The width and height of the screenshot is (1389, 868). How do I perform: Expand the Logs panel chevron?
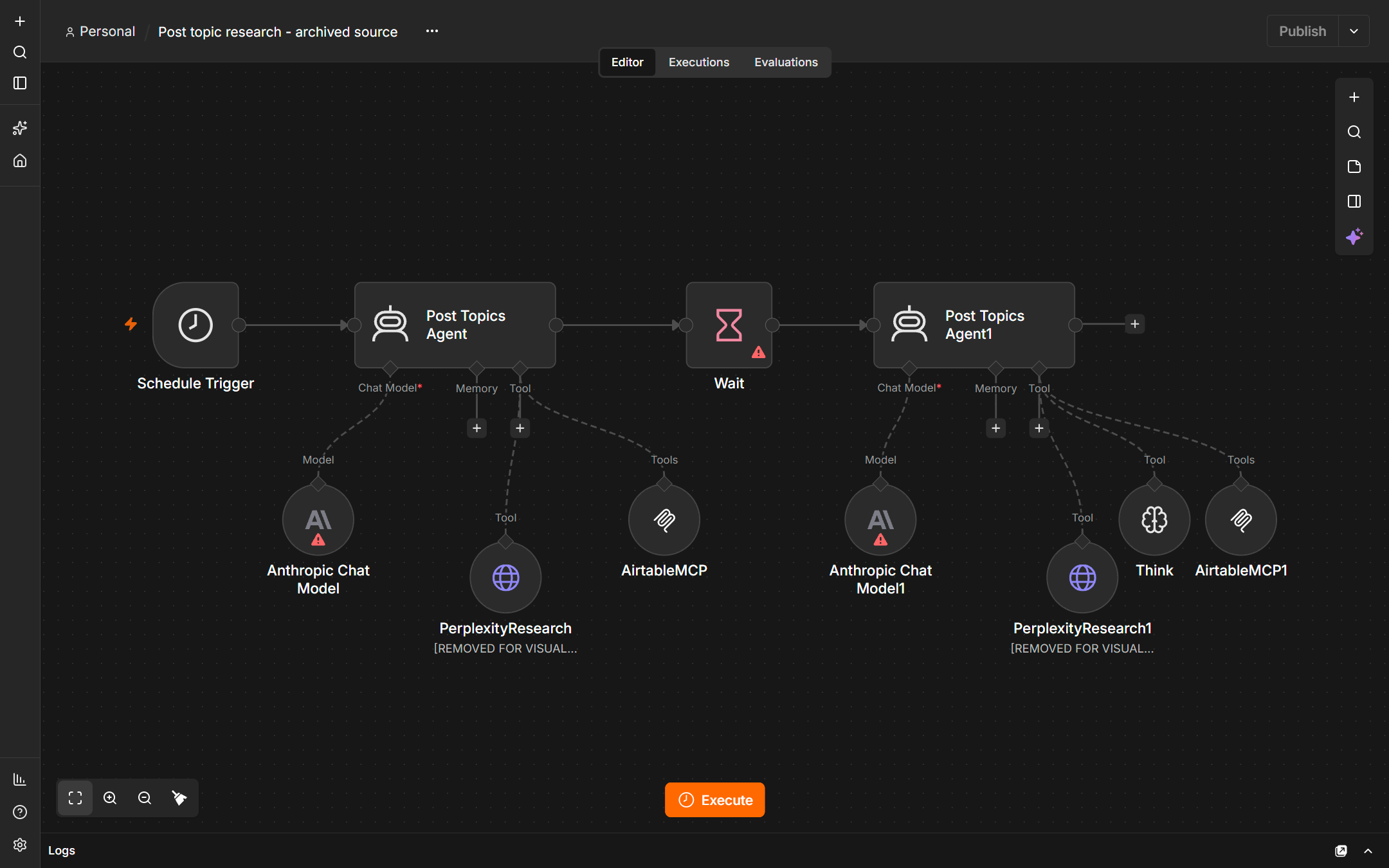(1368, 851)
